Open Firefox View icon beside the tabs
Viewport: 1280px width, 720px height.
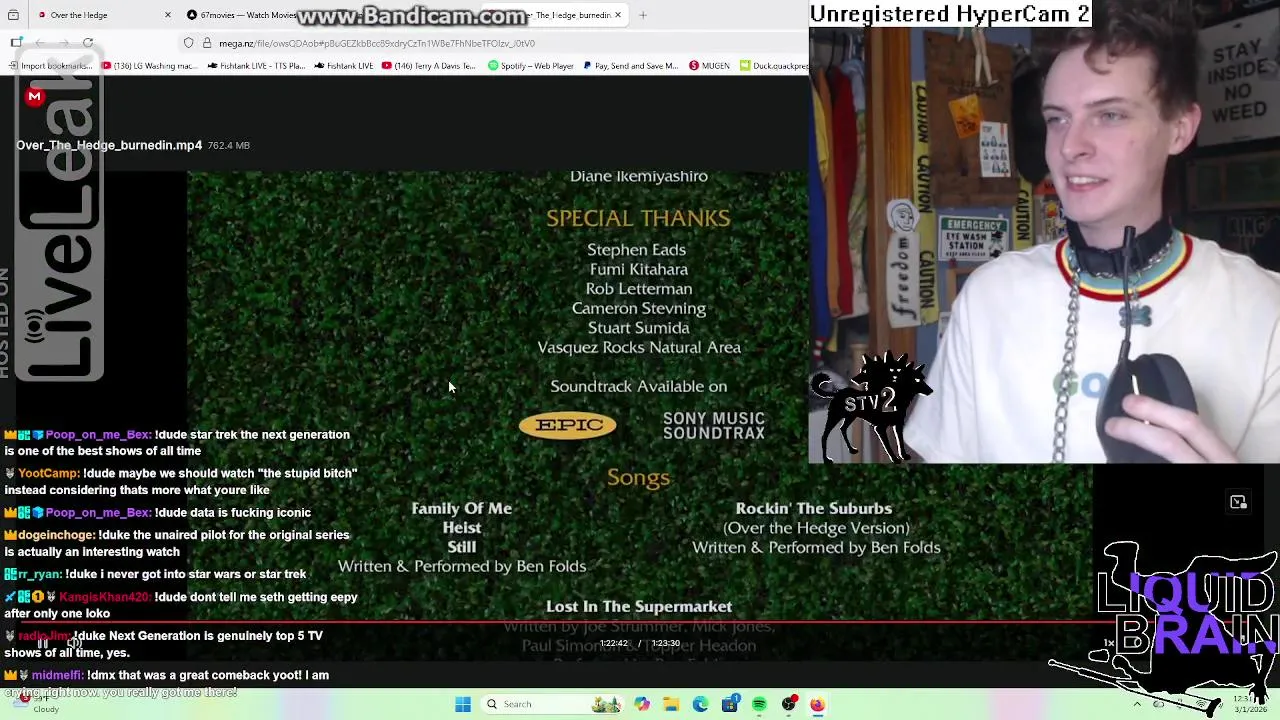13,15
